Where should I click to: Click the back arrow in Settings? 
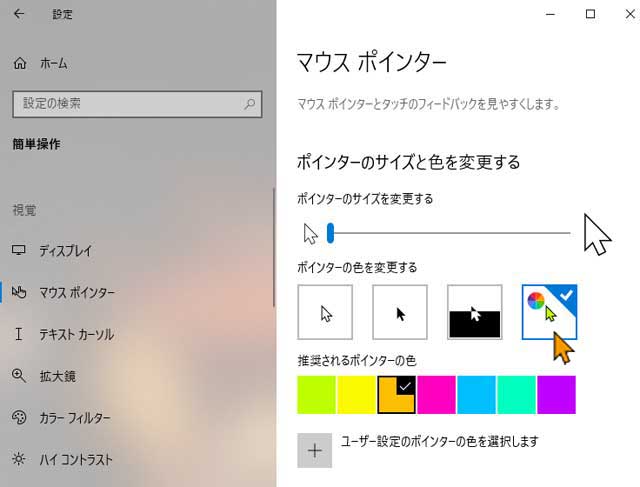click(x=20, y=14)
